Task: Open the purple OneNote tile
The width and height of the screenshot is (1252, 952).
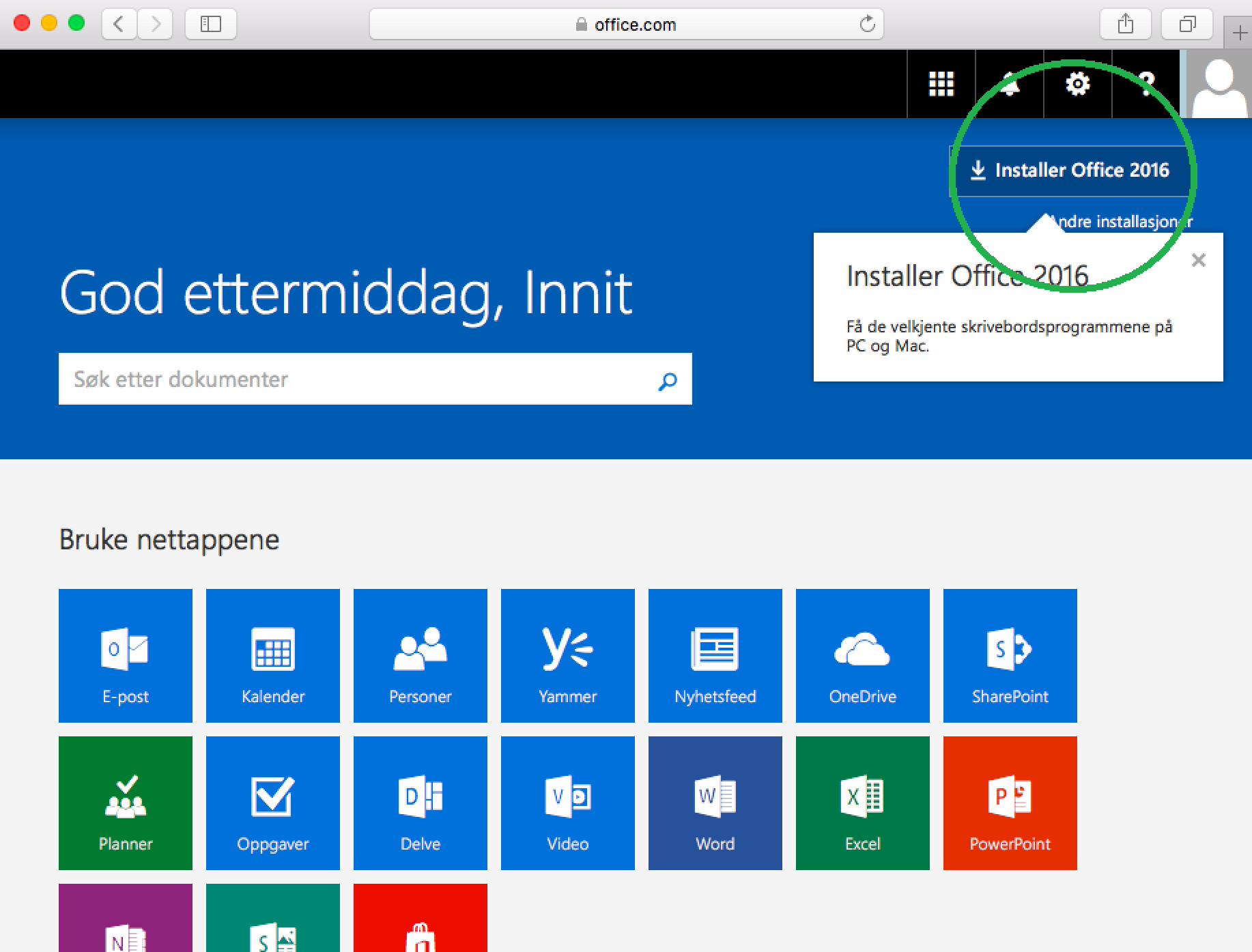Action: pyautogui.click(x=126, y=918)
